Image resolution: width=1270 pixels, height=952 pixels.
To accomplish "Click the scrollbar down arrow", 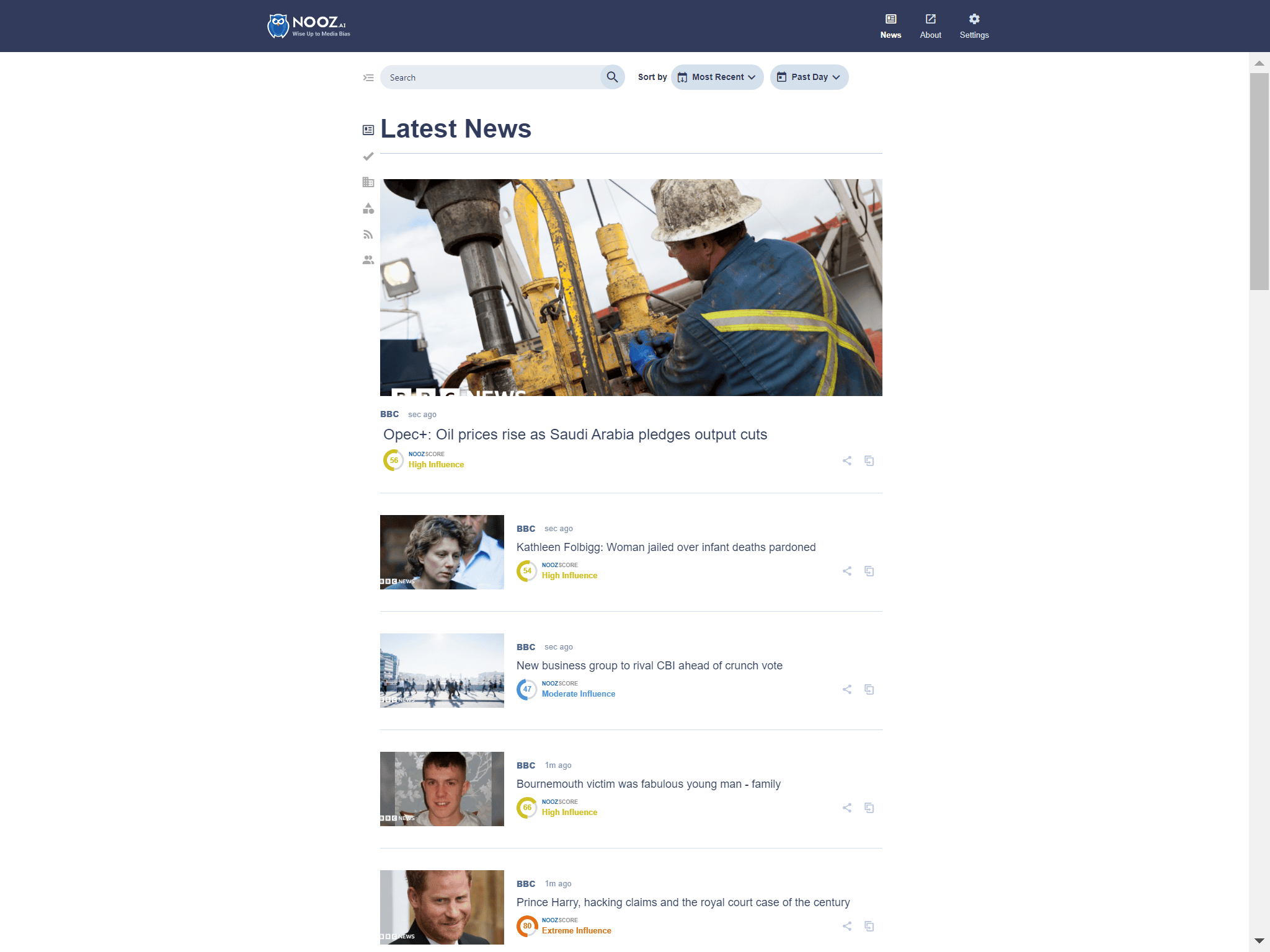I will pyautogui.click(x=1259, y=941).
